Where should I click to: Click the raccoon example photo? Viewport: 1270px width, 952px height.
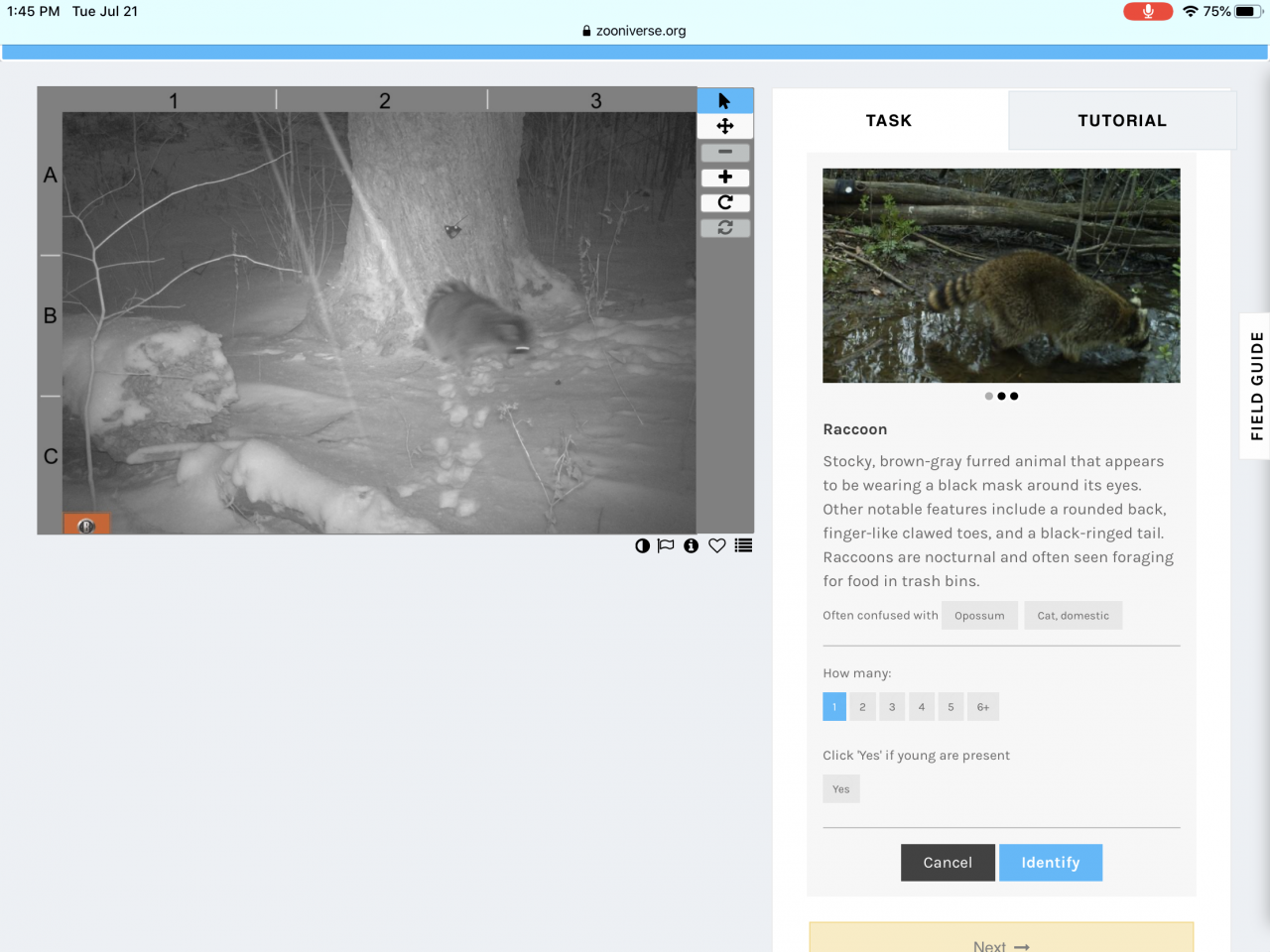(1001, 276)
